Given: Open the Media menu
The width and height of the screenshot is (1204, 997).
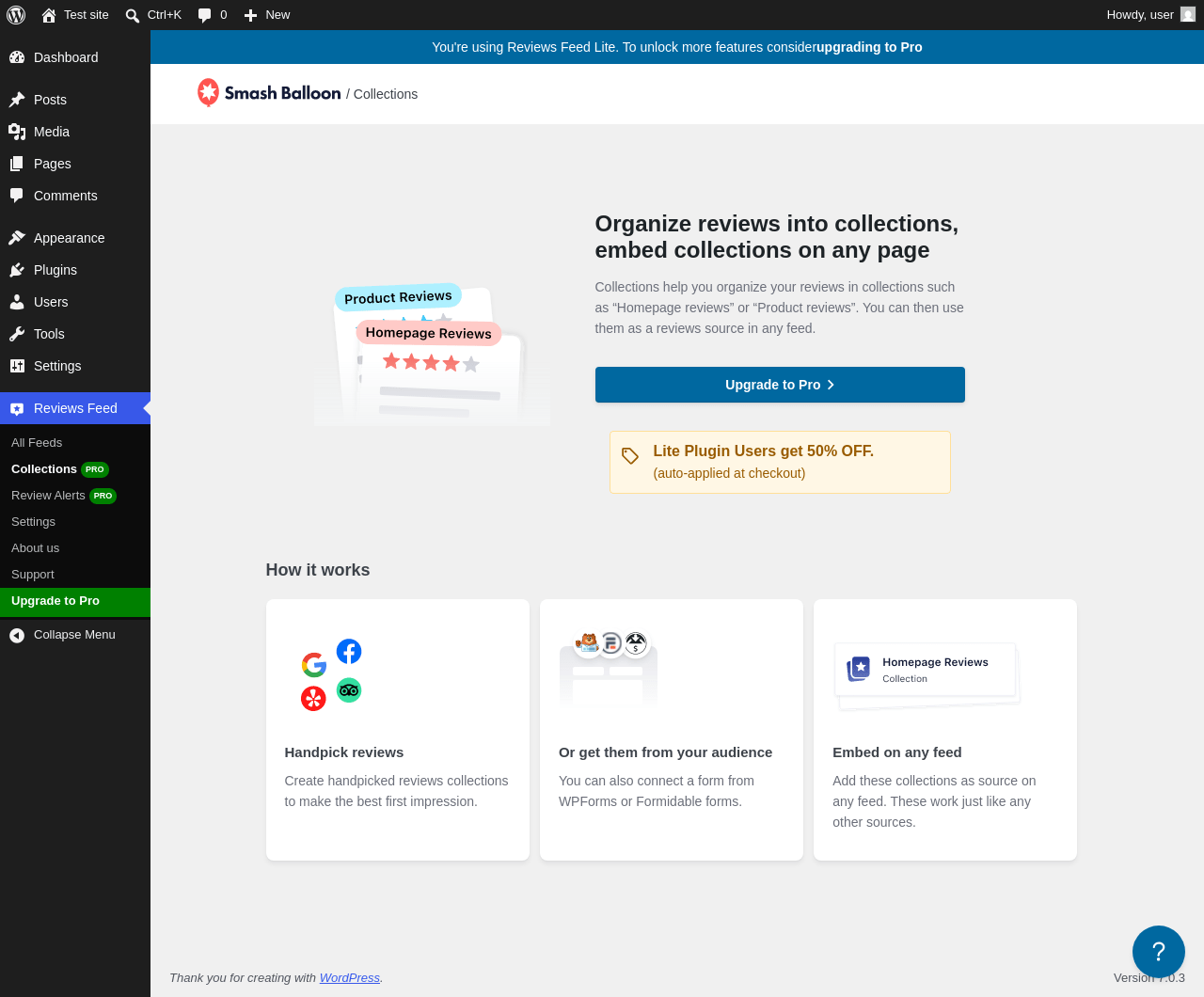Looking at the screenshot, I should point(75,132).
